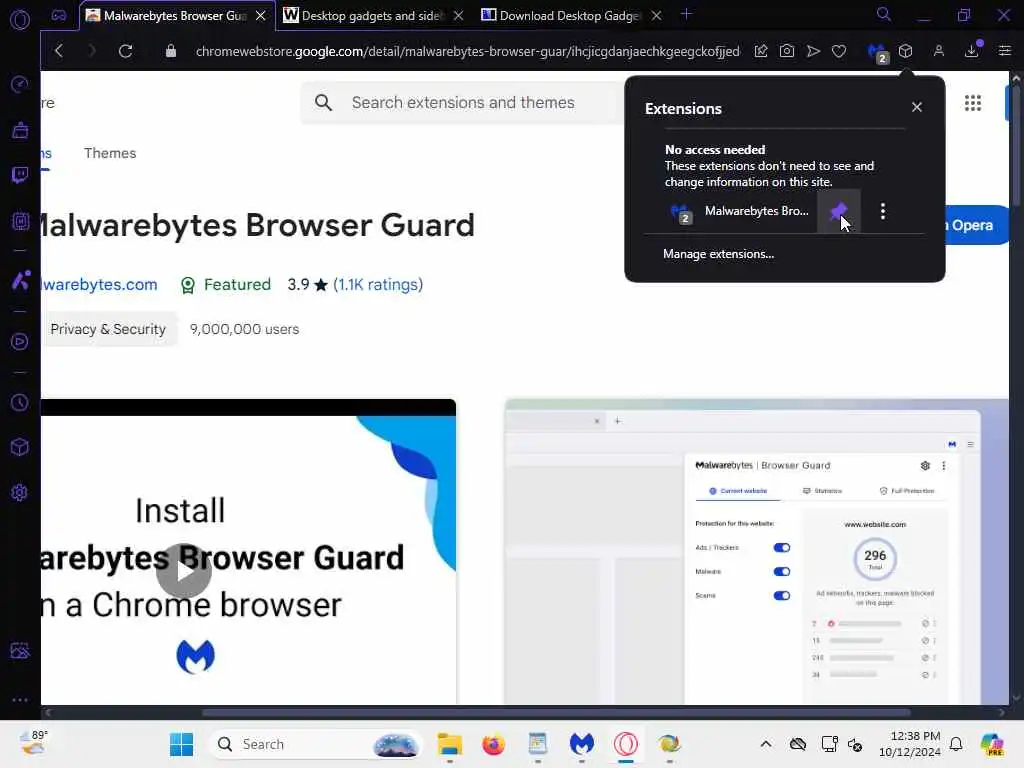Open Malwarebytes app from taskbar

[581, 744]
